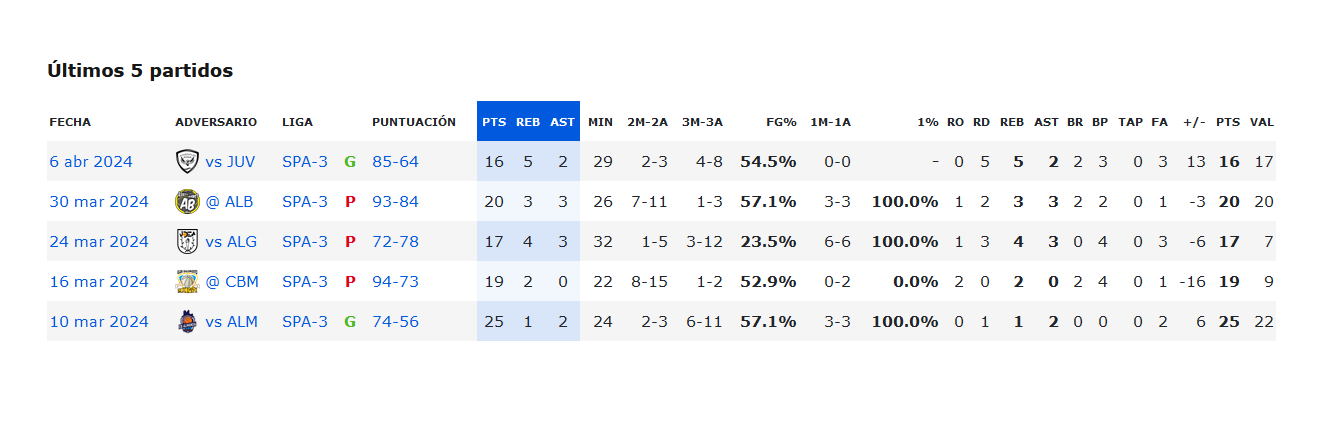The width and height of the screenshot is (1322, 422).
Task: Click the ALG team logo icon
Action: [187, 241]
